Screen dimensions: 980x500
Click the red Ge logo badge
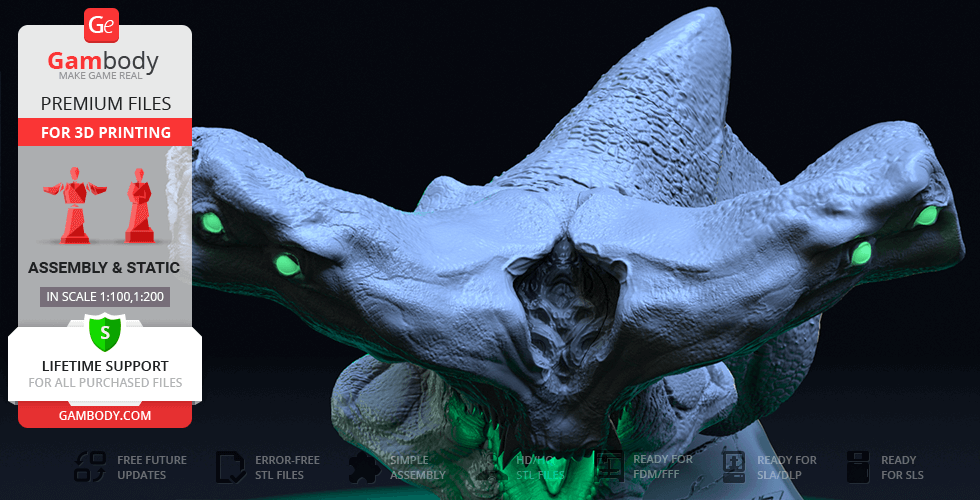(x=102, y=24)
